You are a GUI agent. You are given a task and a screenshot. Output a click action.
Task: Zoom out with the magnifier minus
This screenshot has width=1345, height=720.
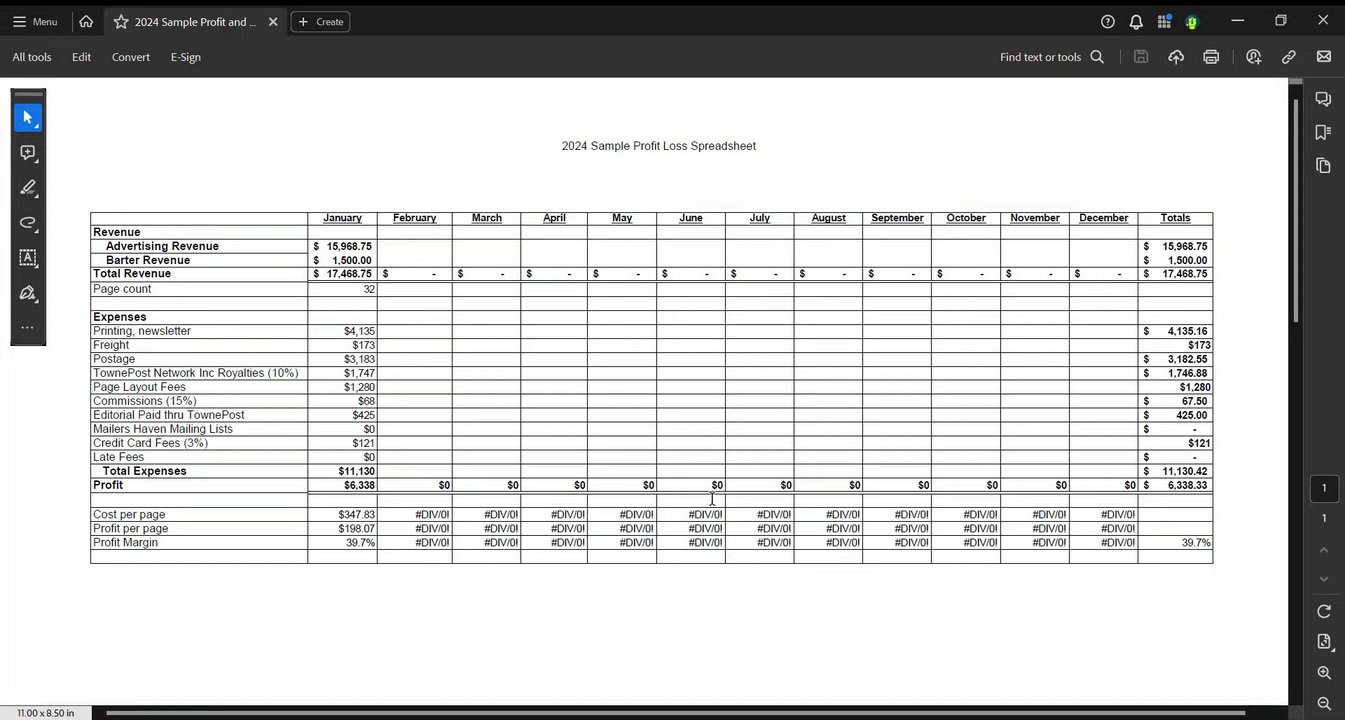point(1324,704)
